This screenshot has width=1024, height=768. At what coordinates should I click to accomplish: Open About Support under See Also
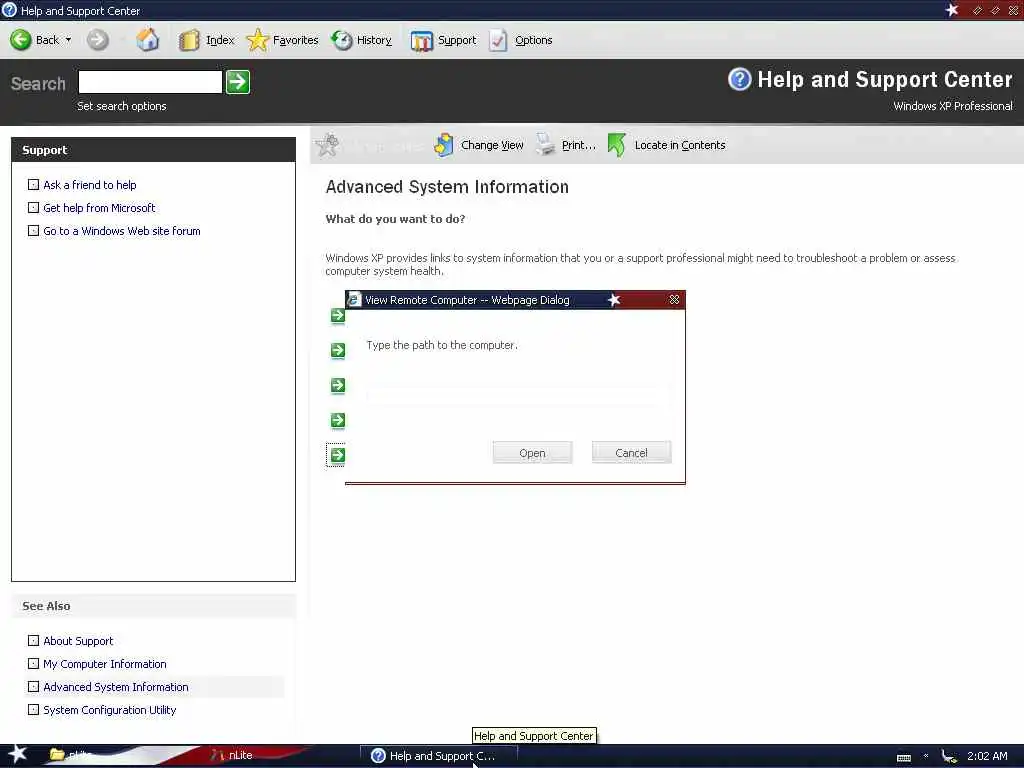point(78,641)
